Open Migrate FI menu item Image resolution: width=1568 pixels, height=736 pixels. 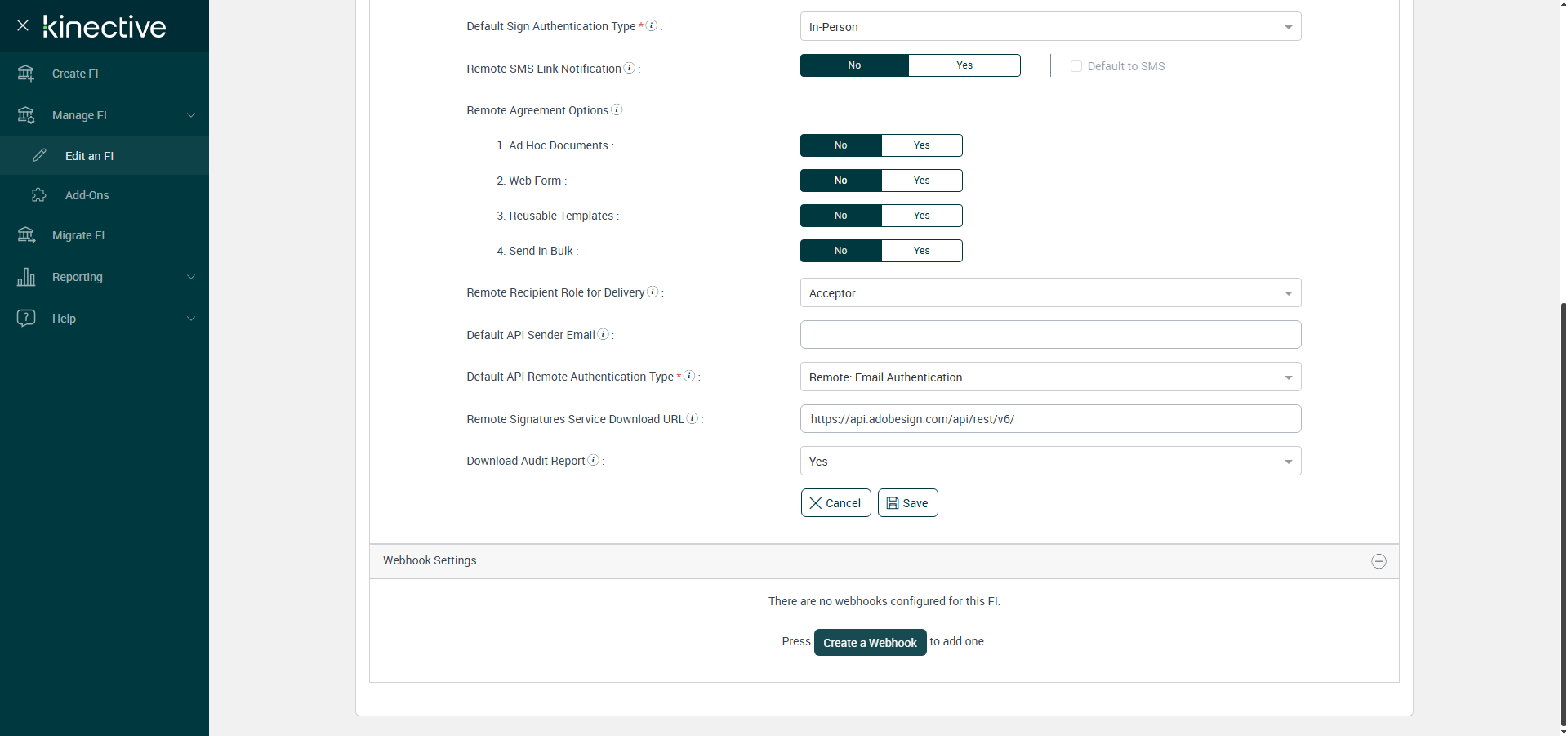coord(105,235)
